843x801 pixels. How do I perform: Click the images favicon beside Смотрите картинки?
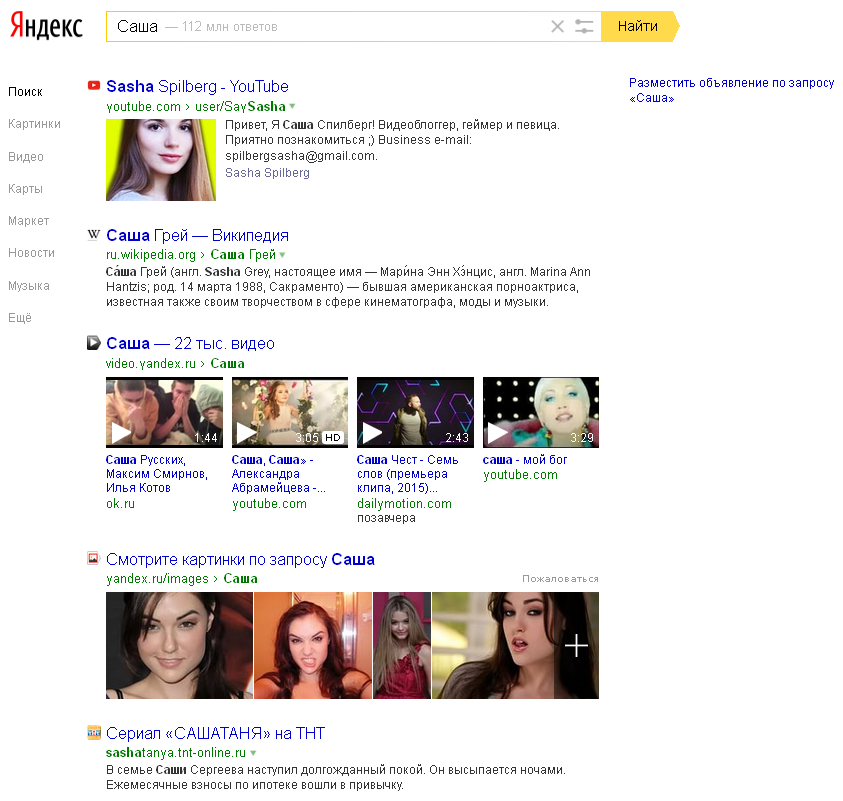(94, 558)
